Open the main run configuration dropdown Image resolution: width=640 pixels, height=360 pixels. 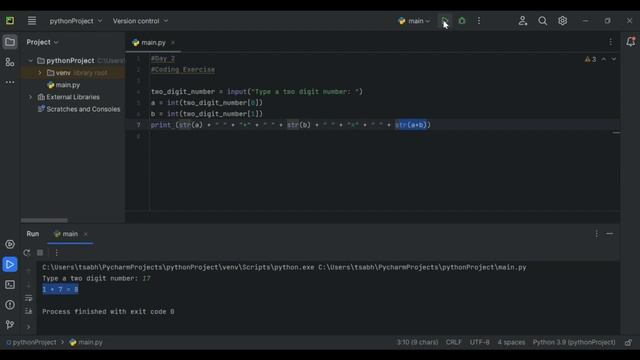414,21
